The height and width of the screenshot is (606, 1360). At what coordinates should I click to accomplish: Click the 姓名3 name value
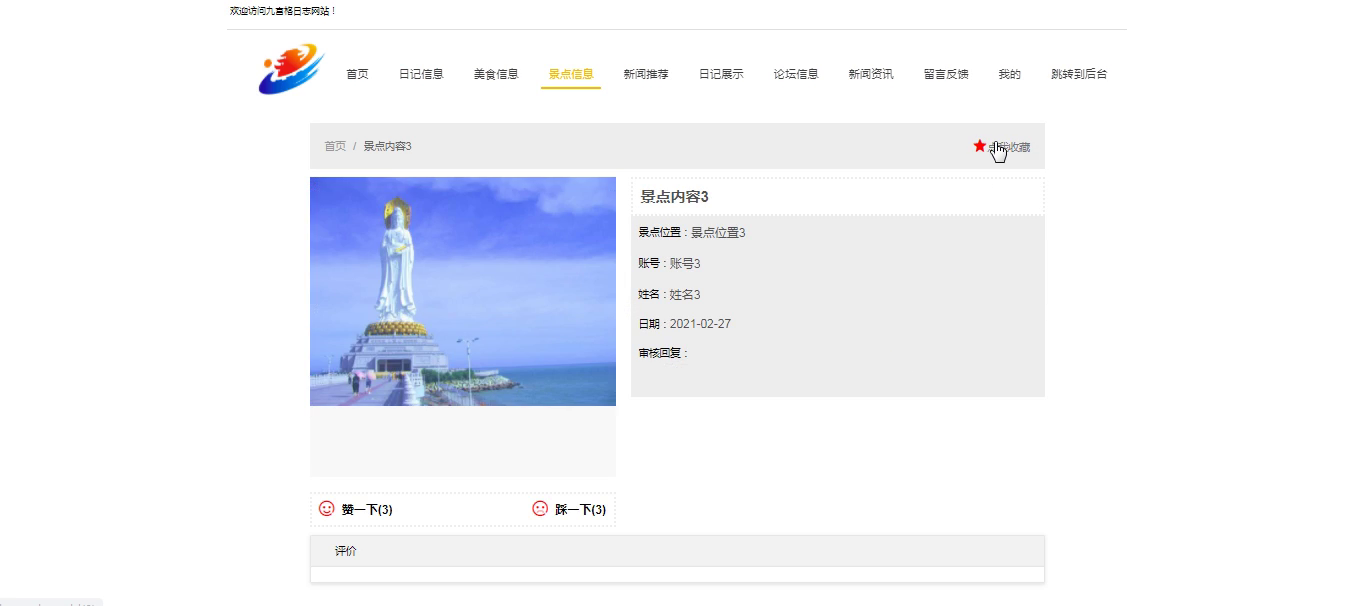685,295
